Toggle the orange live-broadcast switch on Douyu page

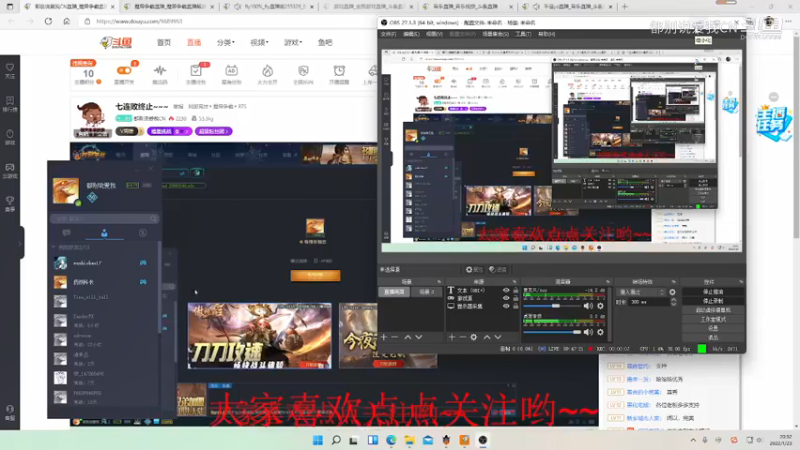tap(124, 70)
